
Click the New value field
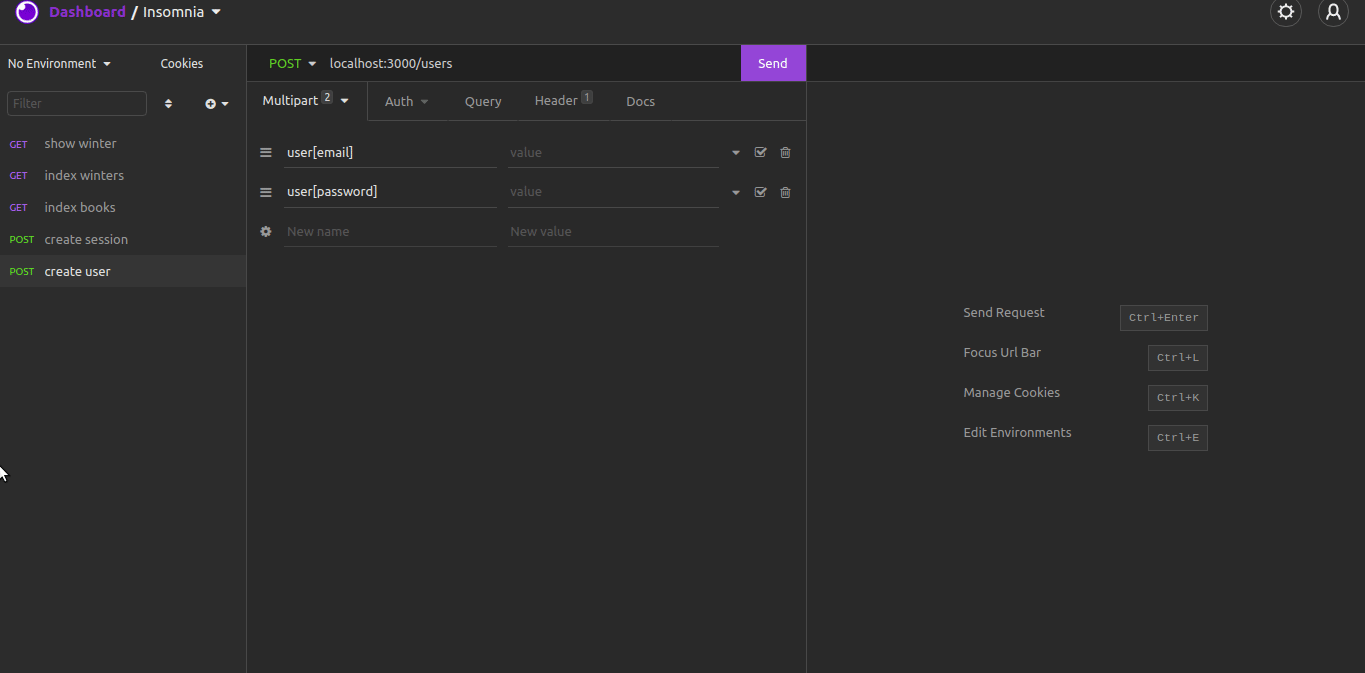pyautogui.click(x=613, y=231)
